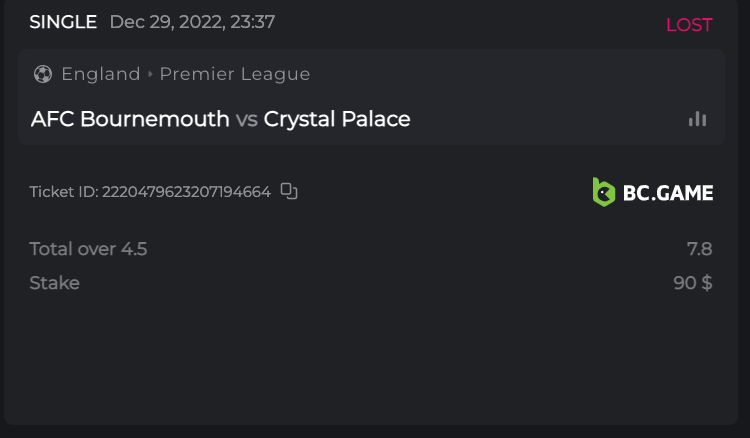The width and height of the screenshot is (750, 438).
Task: Open match statistics bar chart icon
Action: point(697,119)
